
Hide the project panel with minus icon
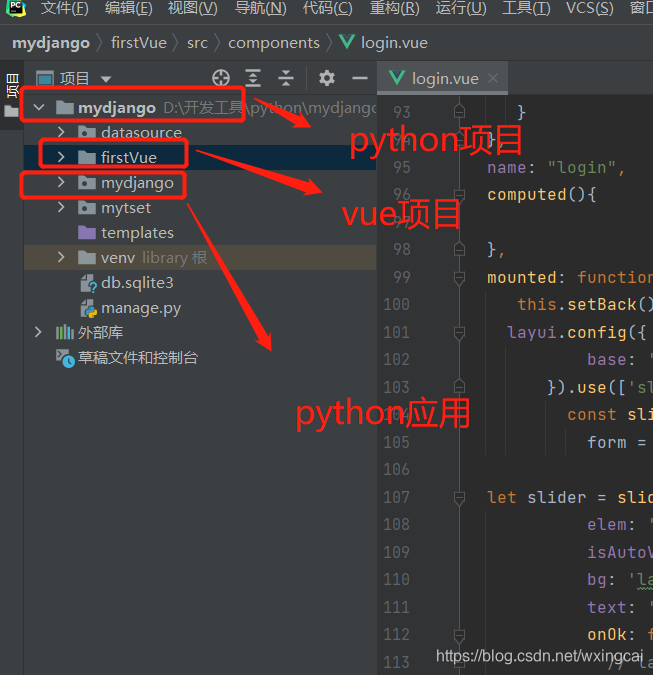point(360,78)
